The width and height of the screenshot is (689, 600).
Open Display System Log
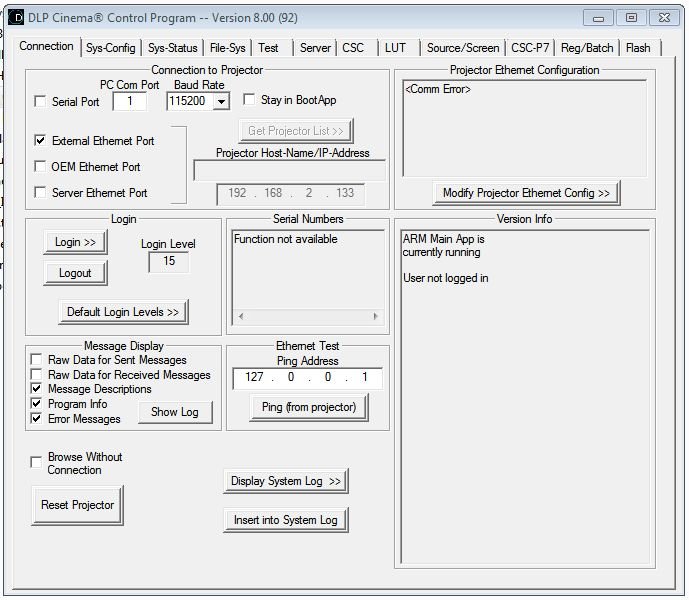coord(286,481)
